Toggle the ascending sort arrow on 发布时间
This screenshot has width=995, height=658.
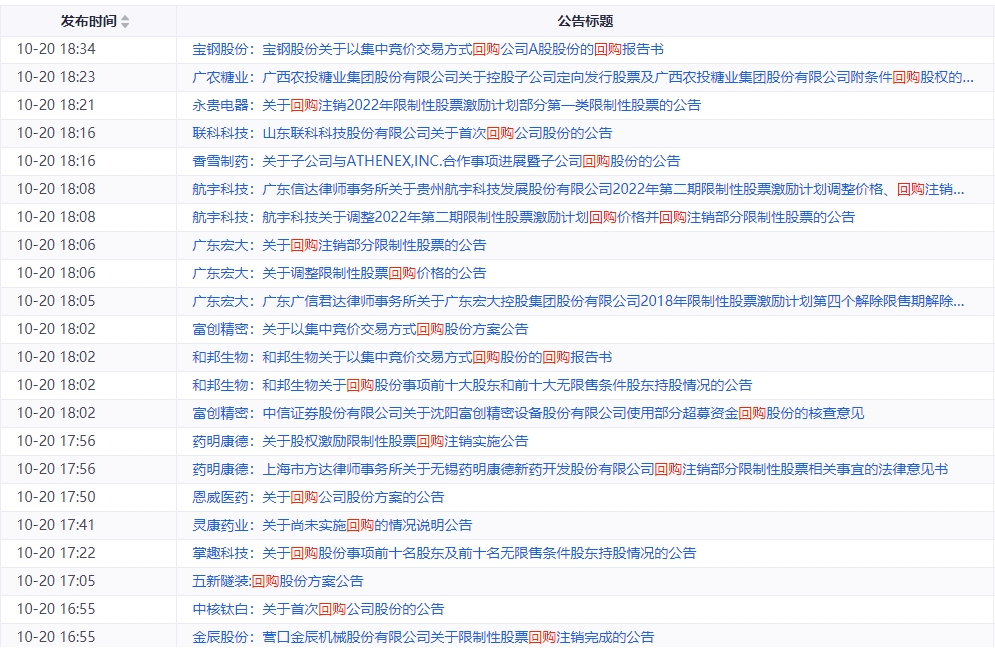click(125, 16)
